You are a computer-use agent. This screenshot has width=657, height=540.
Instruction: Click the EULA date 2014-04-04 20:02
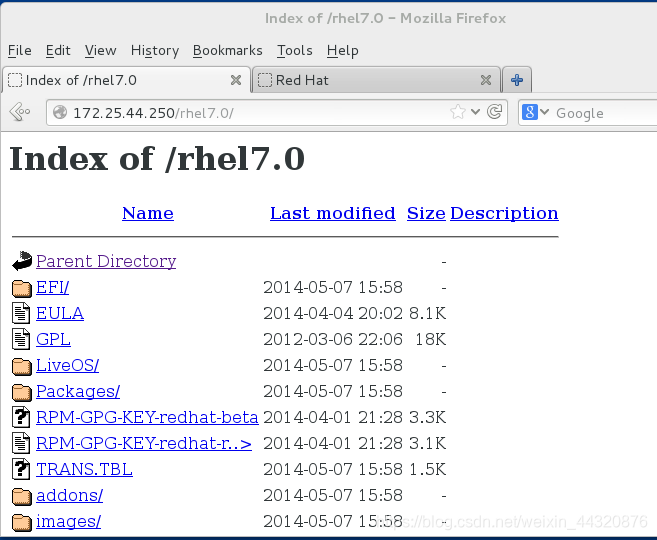coord(333,313)
